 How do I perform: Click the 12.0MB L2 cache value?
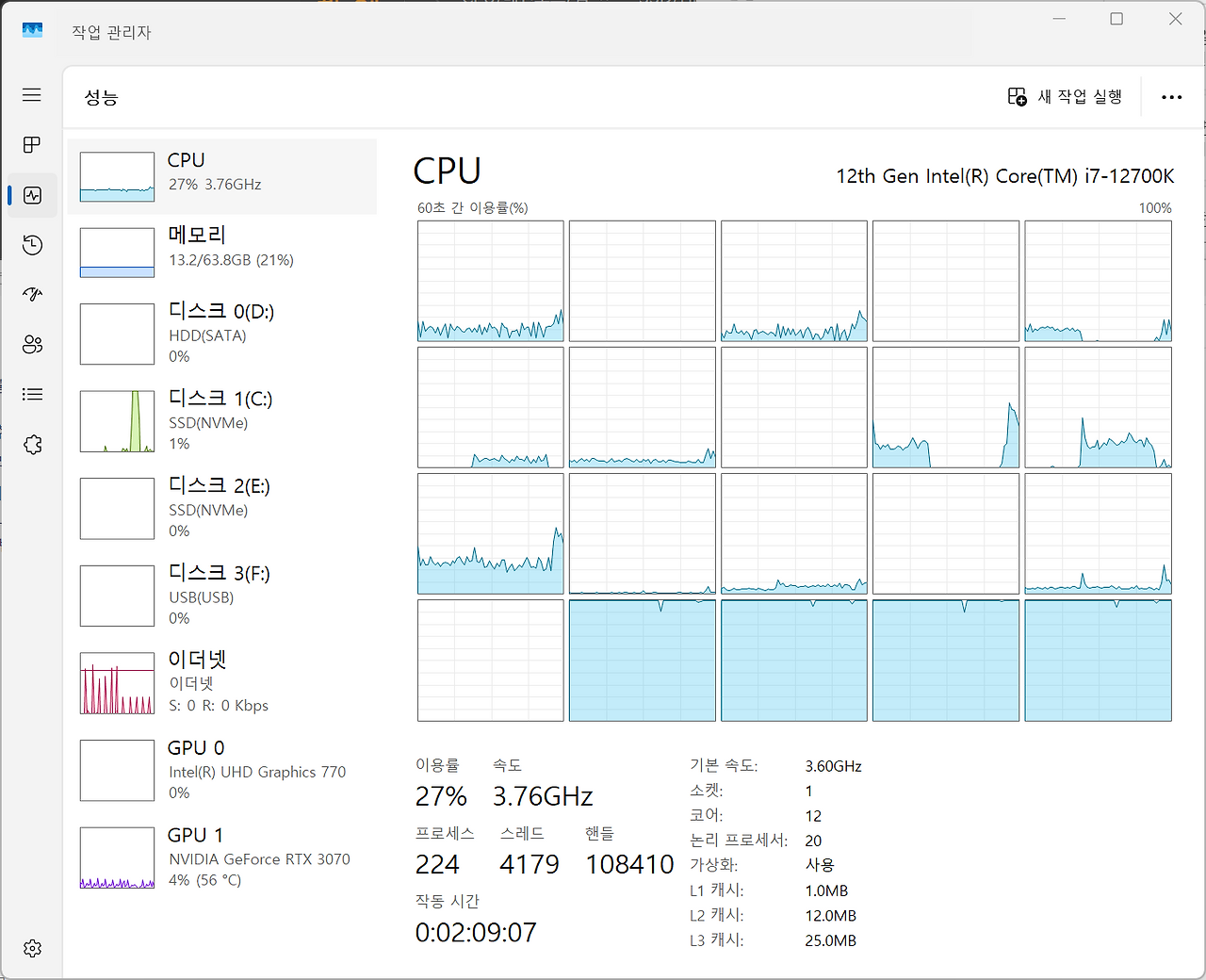click(831, 915)
